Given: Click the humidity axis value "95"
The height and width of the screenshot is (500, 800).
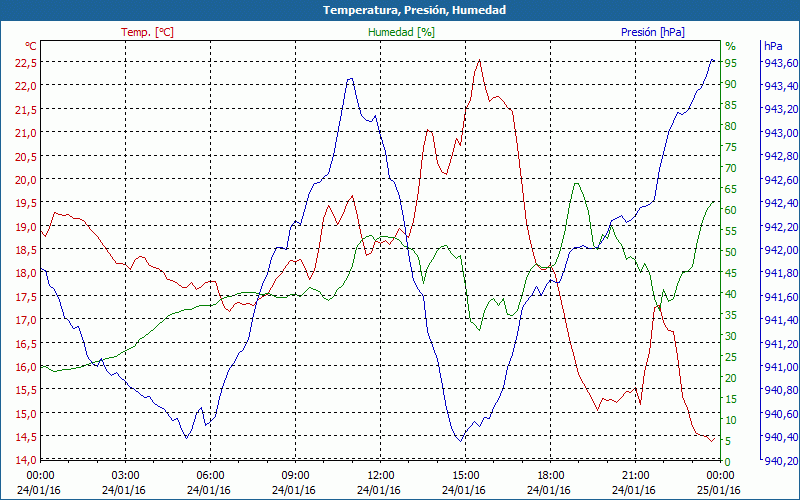Looking at the screenshot, I should tap(731, 63).
